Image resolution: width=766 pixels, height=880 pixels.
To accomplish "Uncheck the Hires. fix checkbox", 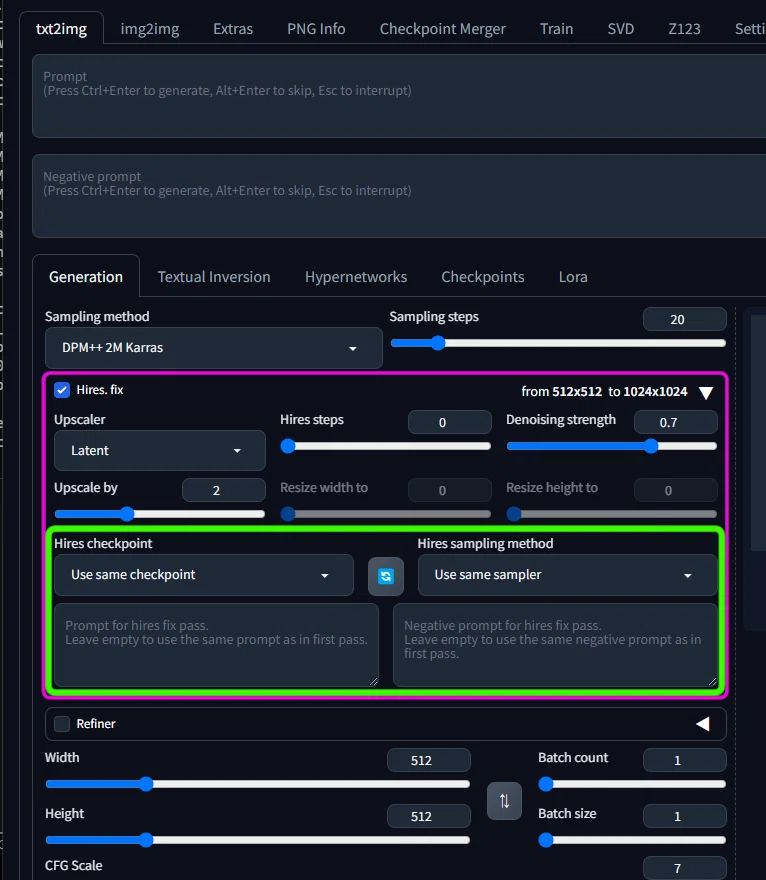I will 62,389.
